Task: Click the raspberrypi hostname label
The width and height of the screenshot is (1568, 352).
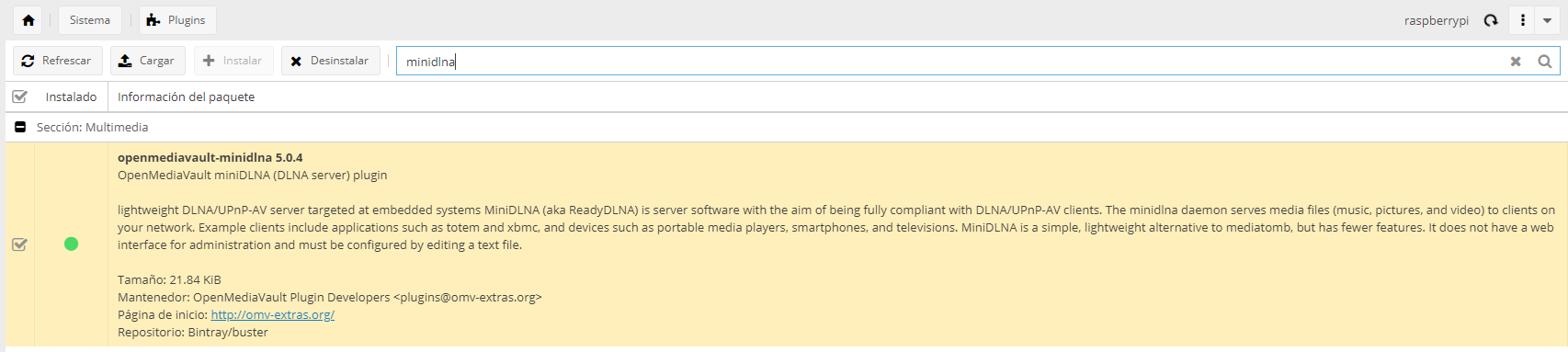Action: pyautogui.click(x=1437, y=20)
